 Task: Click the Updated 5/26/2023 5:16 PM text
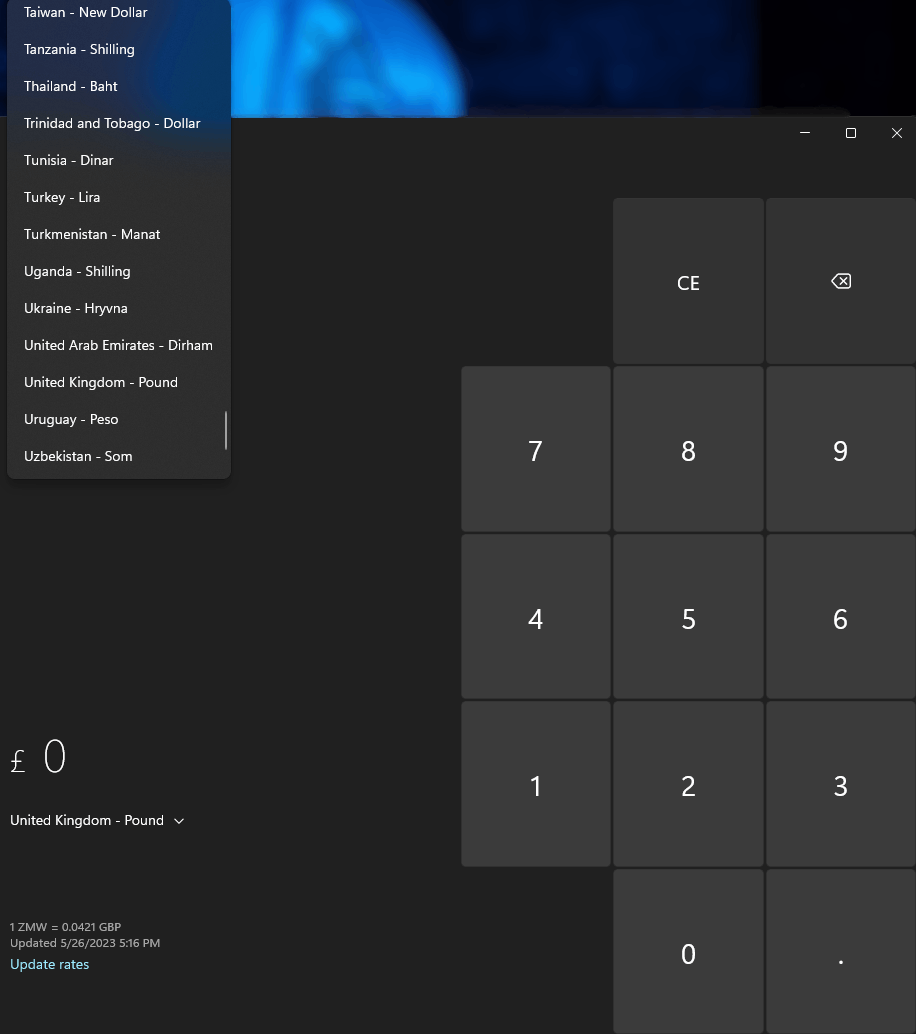85,943
